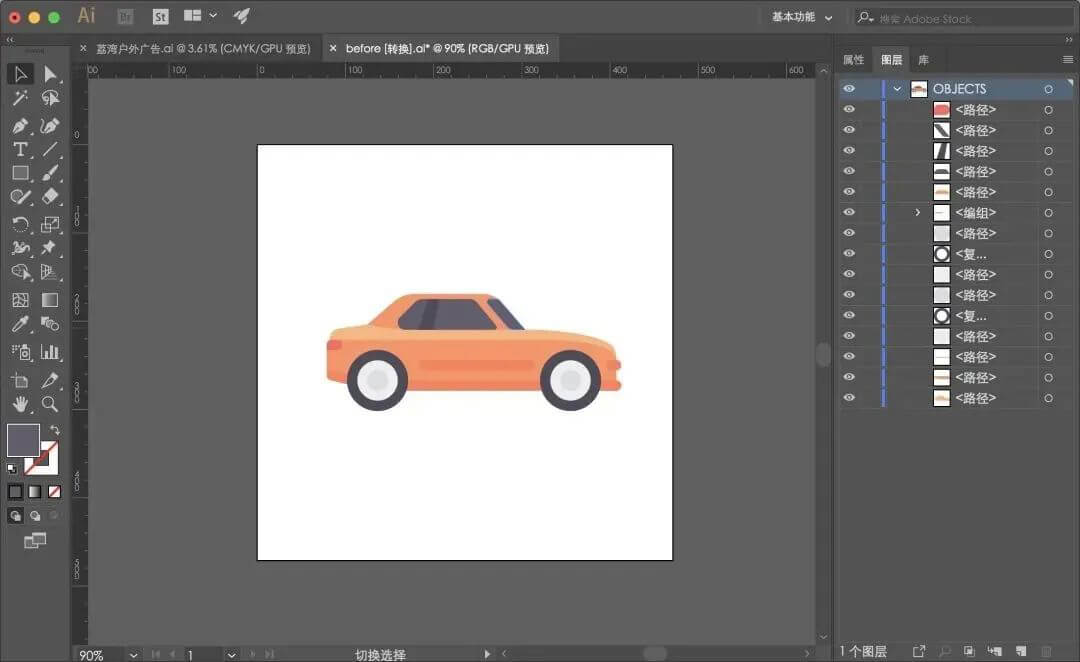Open the 基本功能 workspace dropdown
This screenshot has width=1080, height=662.
pos(801,17)
